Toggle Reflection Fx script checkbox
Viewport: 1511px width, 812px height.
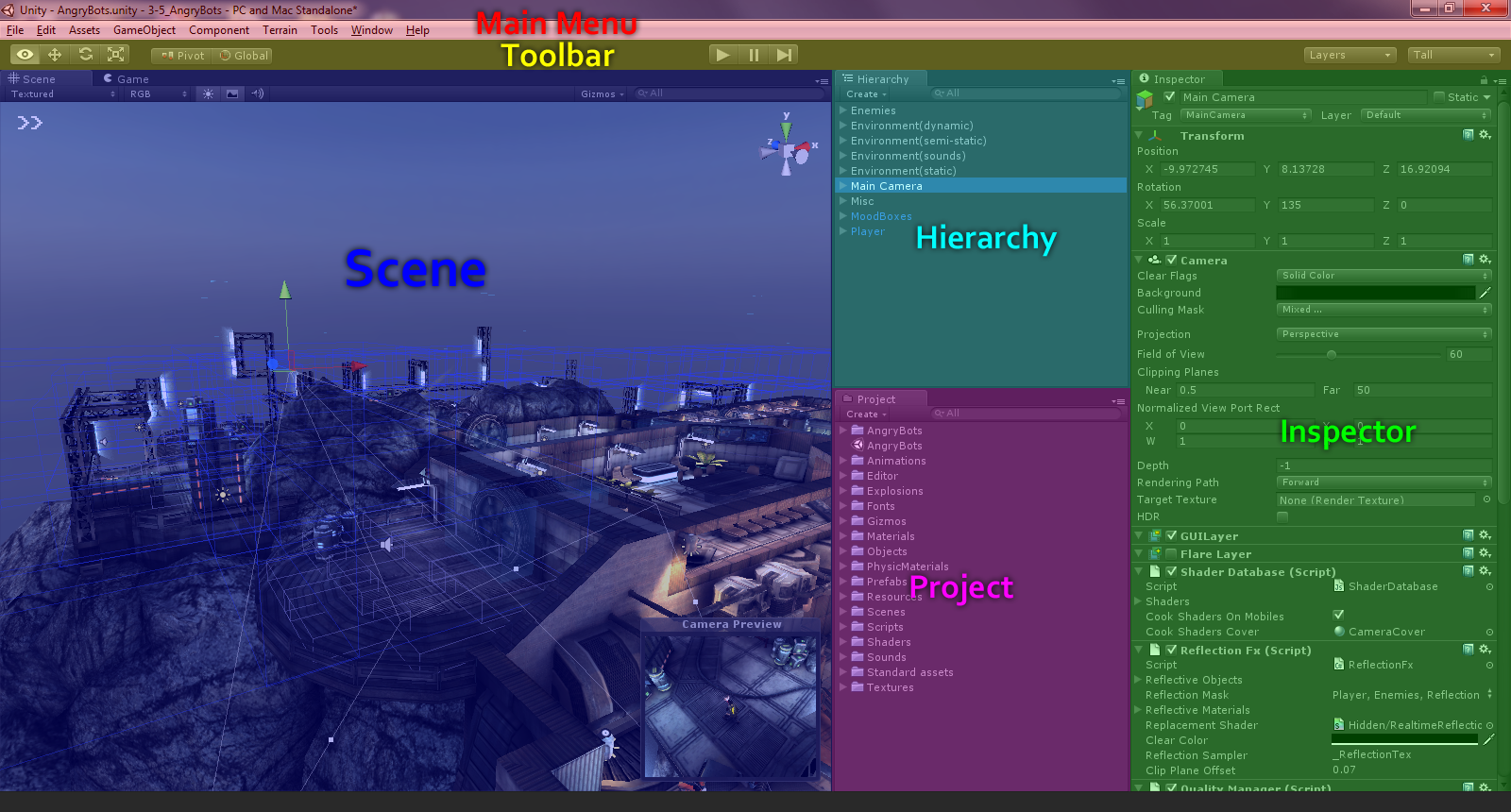1171,650
